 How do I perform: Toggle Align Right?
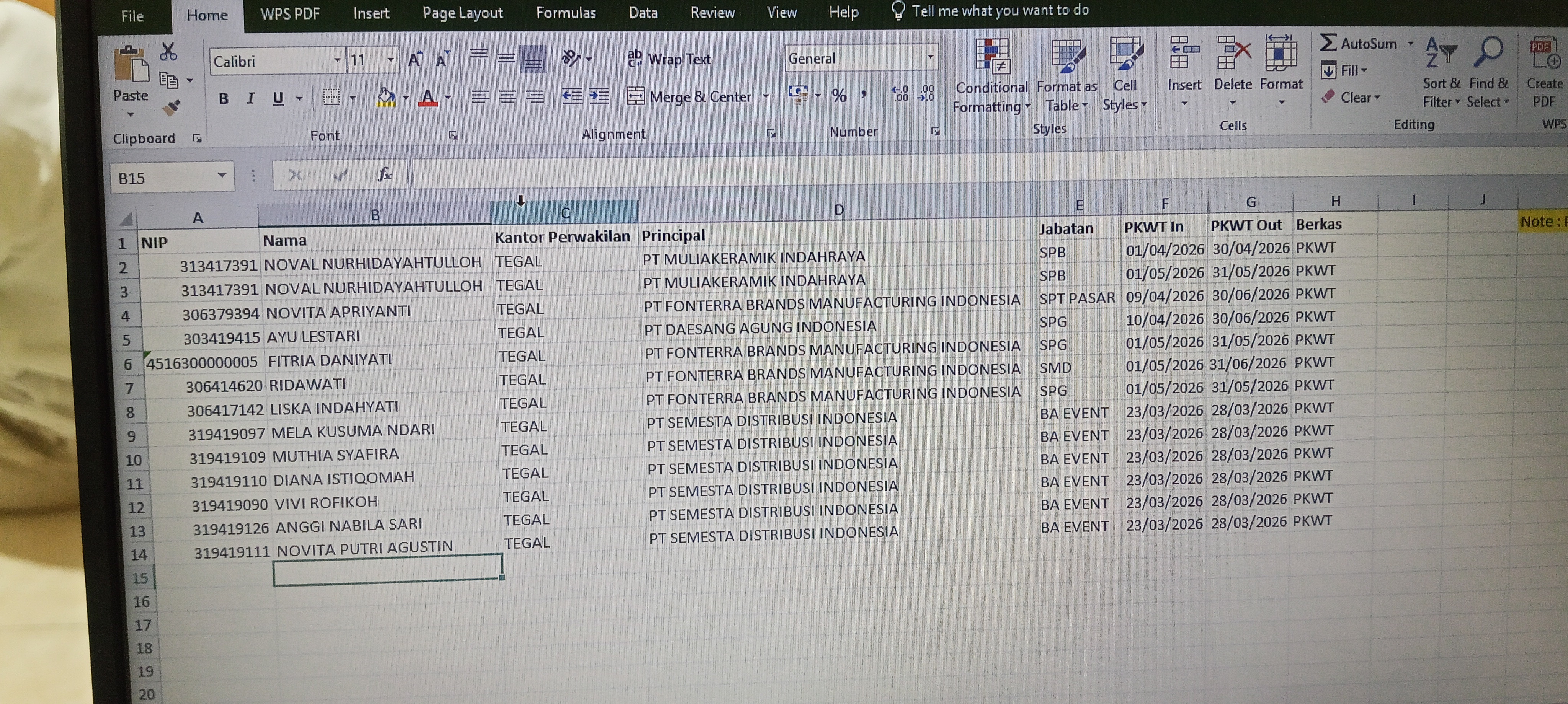[534, 96]
